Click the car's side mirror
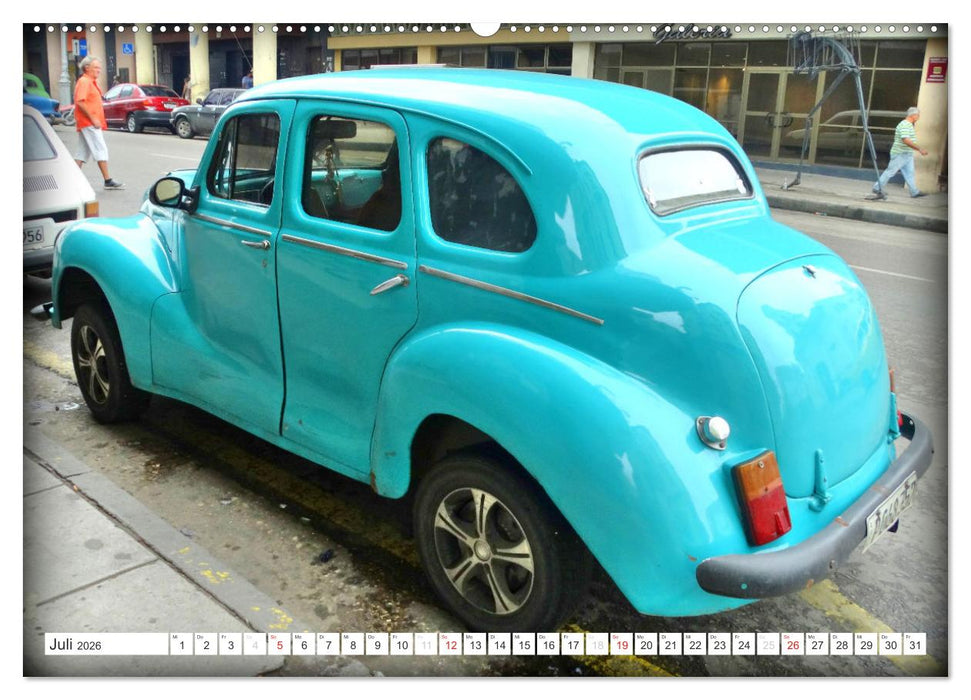This screenshot has width=971, height=700. [168, 191]
